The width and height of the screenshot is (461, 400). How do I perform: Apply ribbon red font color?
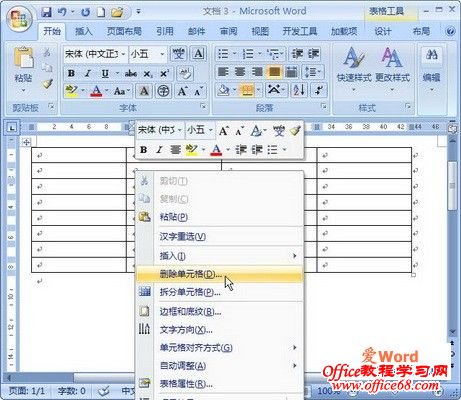96,91
